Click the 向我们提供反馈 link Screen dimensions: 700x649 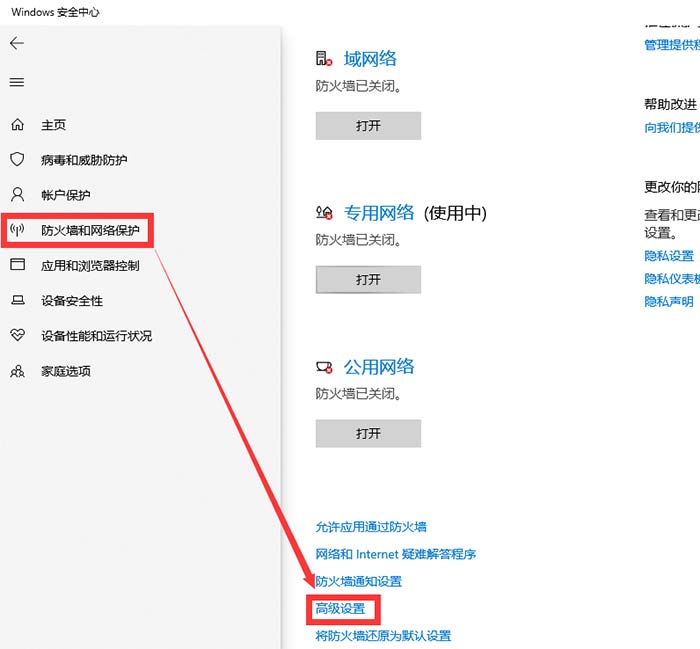point(672,128)
